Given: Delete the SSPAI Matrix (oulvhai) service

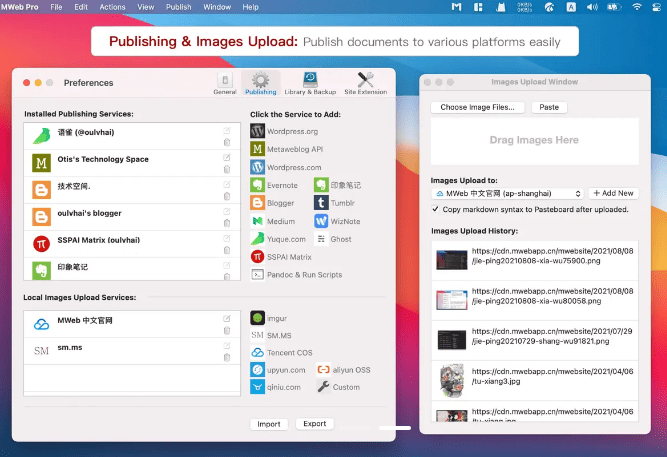Looking at the screenshot, I should pos(227,250).
